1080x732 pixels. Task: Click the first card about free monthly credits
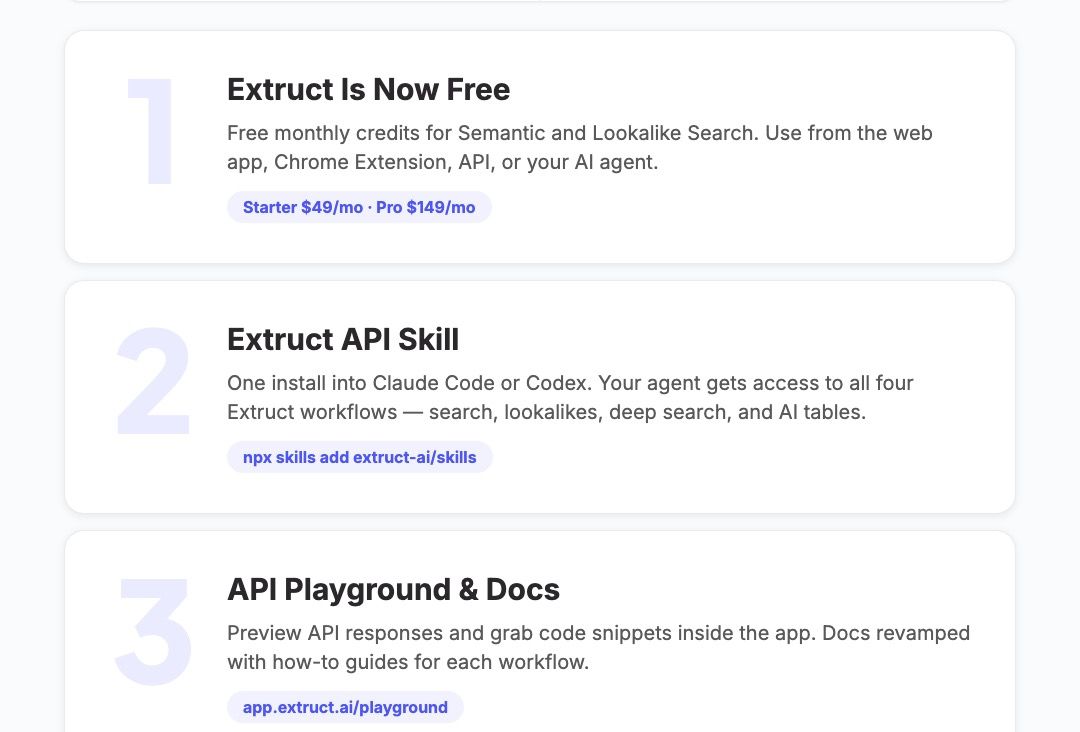pos(540,147)
